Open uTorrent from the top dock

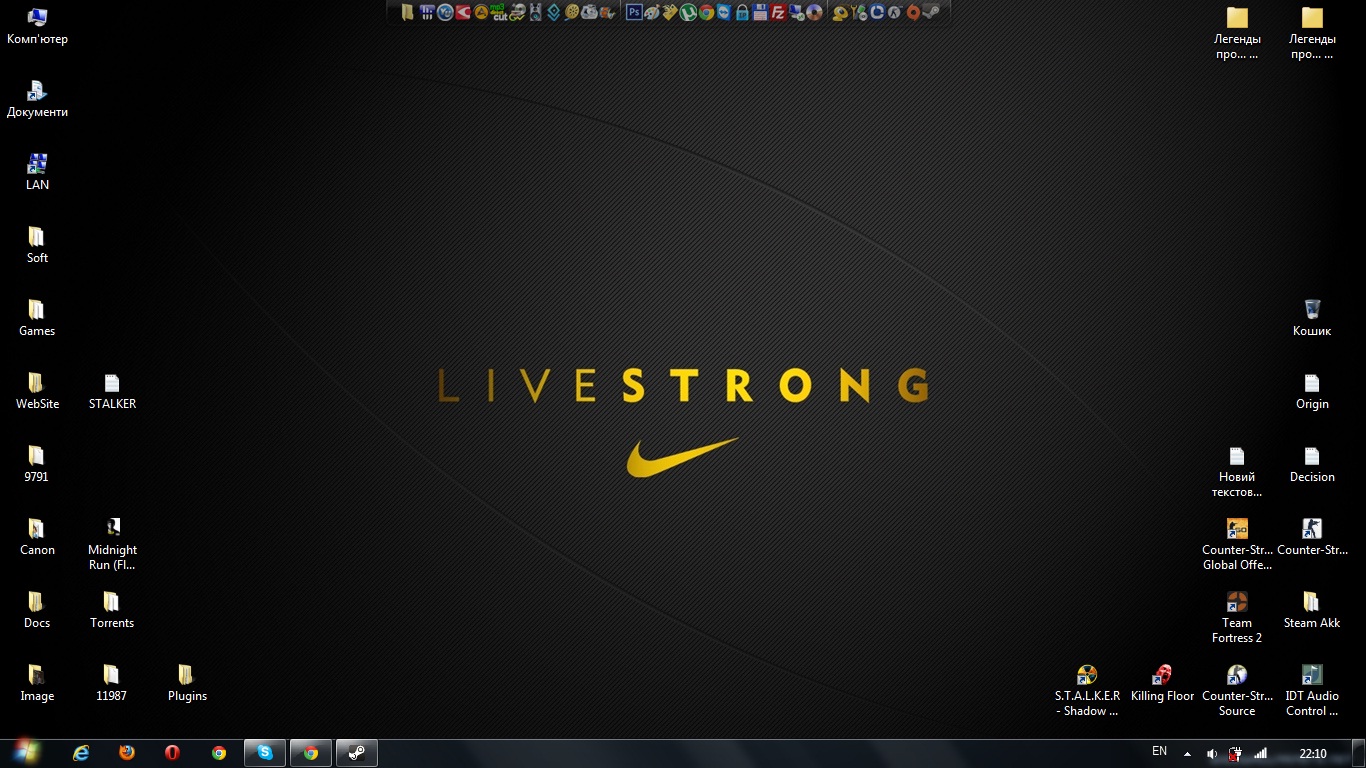coord(688,12)
